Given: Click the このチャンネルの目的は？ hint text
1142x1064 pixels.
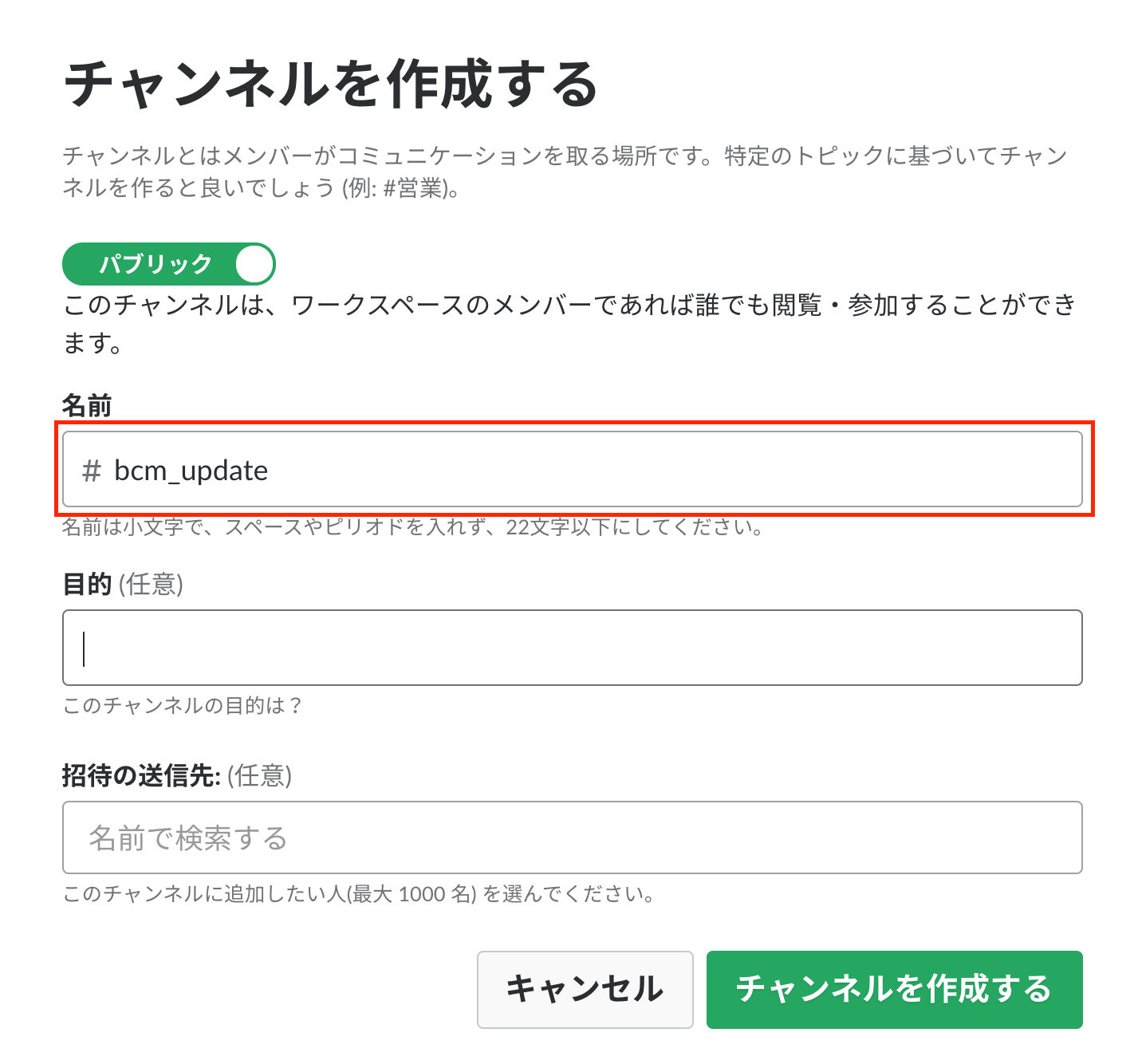Looking at the screenshot, I should point(183,706).
